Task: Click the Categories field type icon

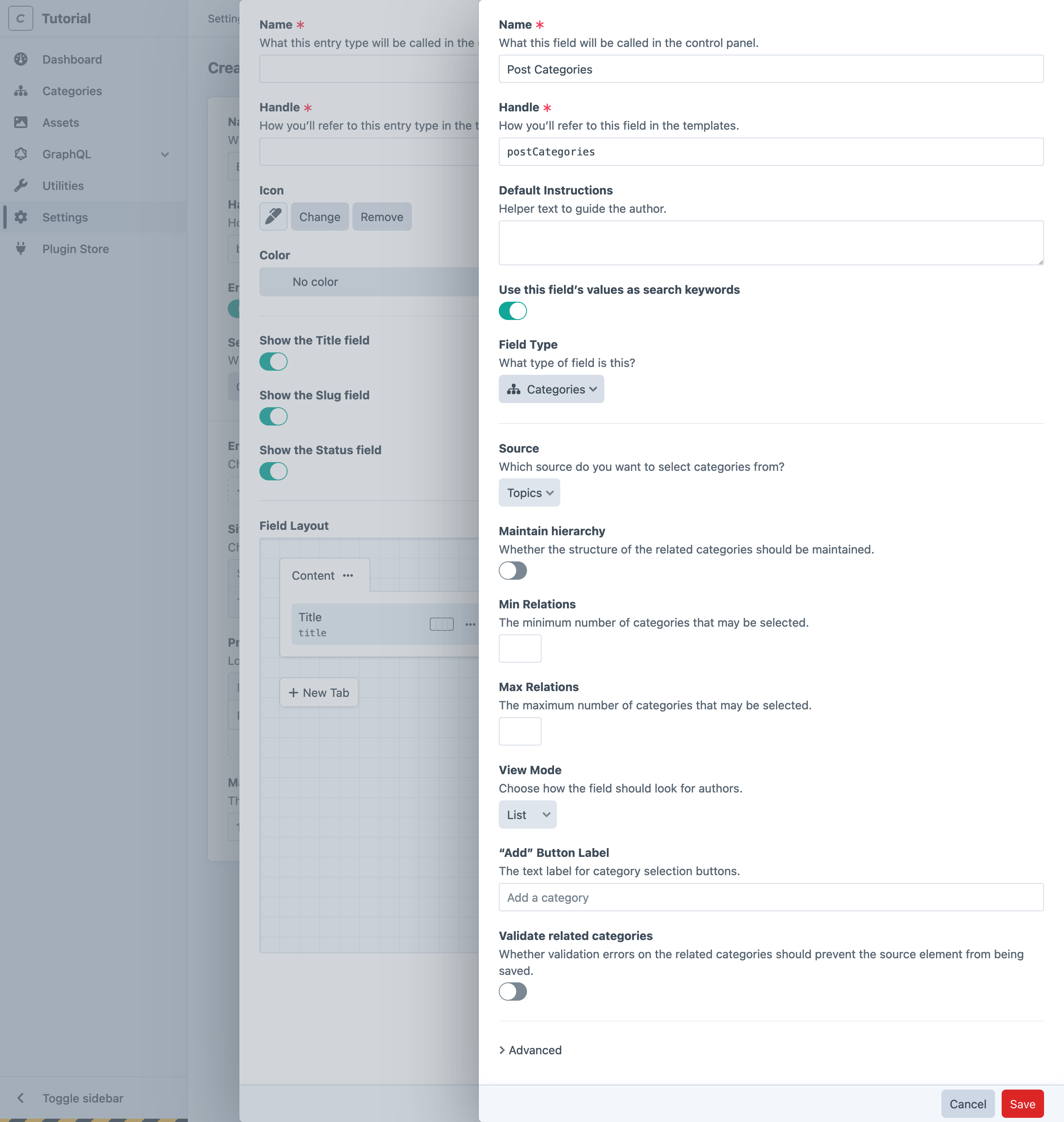Action: [514, 389]
